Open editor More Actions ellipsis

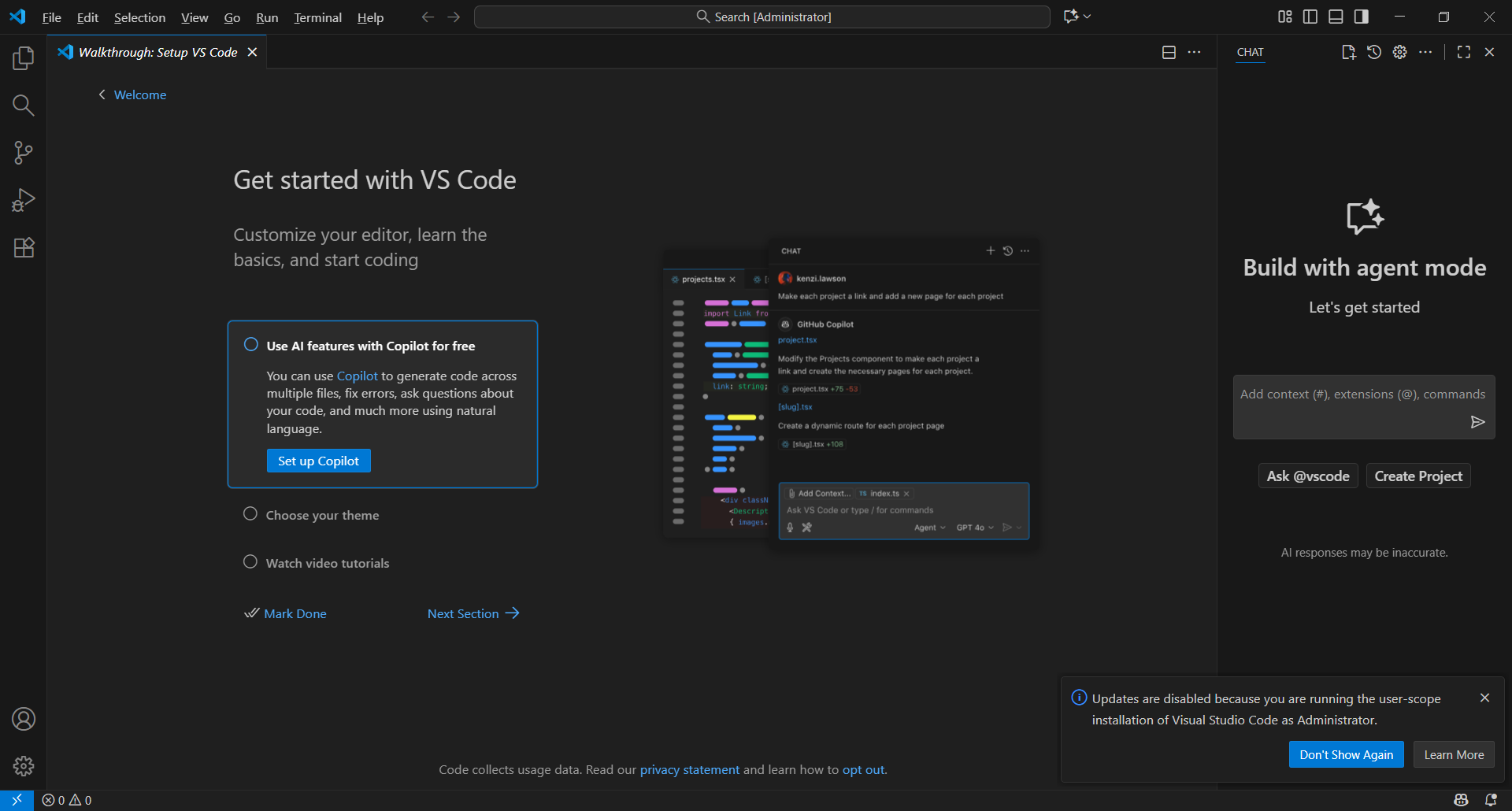point(1195,52)
